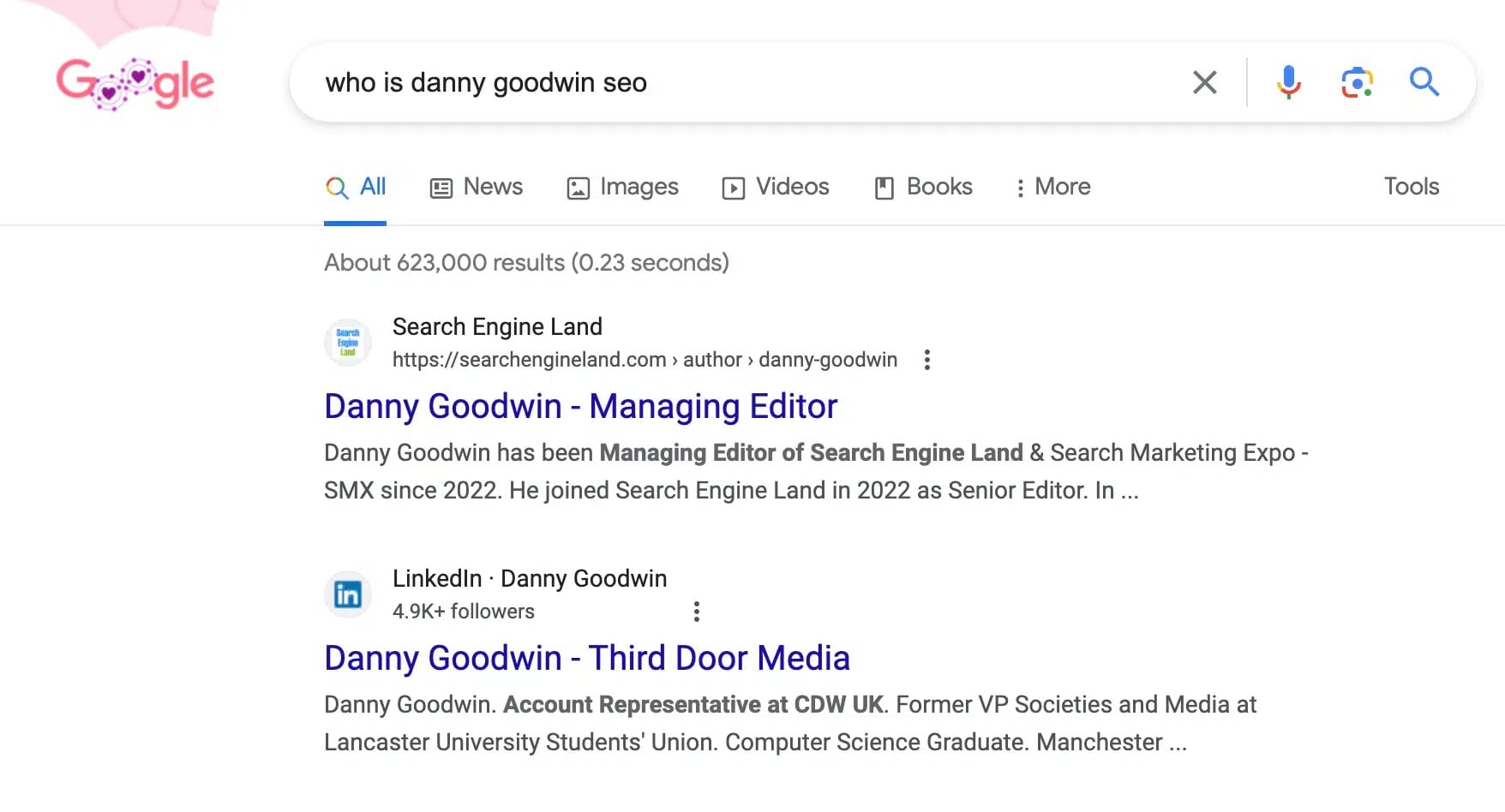Open three-dot menu for LinkedIn result
This screenshot has height=812, width=1505.
[696, 612]
